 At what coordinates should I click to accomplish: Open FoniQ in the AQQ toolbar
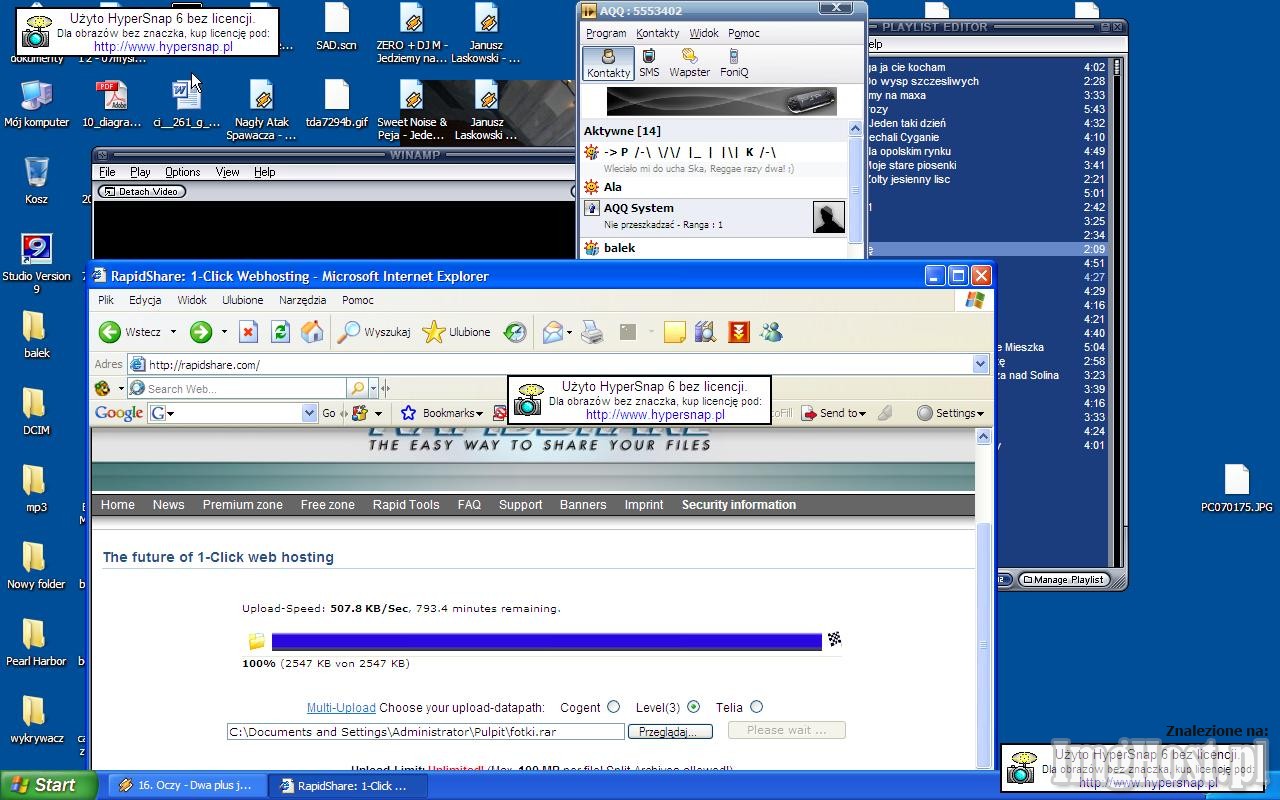[x=734, y=63]
